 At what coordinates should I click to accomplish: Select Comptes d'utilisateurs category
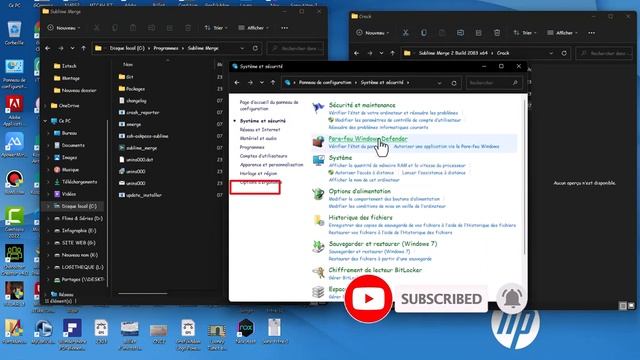tap(263, 156)
